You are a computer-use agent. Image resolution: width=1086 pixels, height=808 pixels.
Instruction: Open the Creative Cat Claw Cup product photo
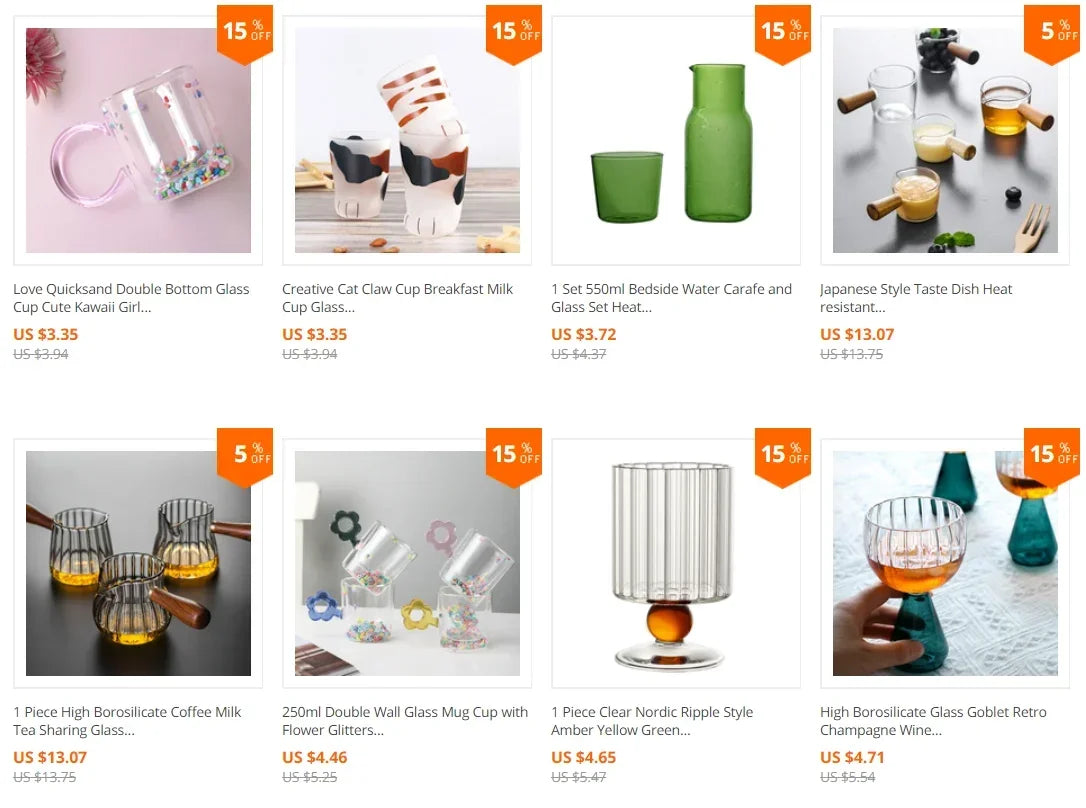tap(407, 140)
